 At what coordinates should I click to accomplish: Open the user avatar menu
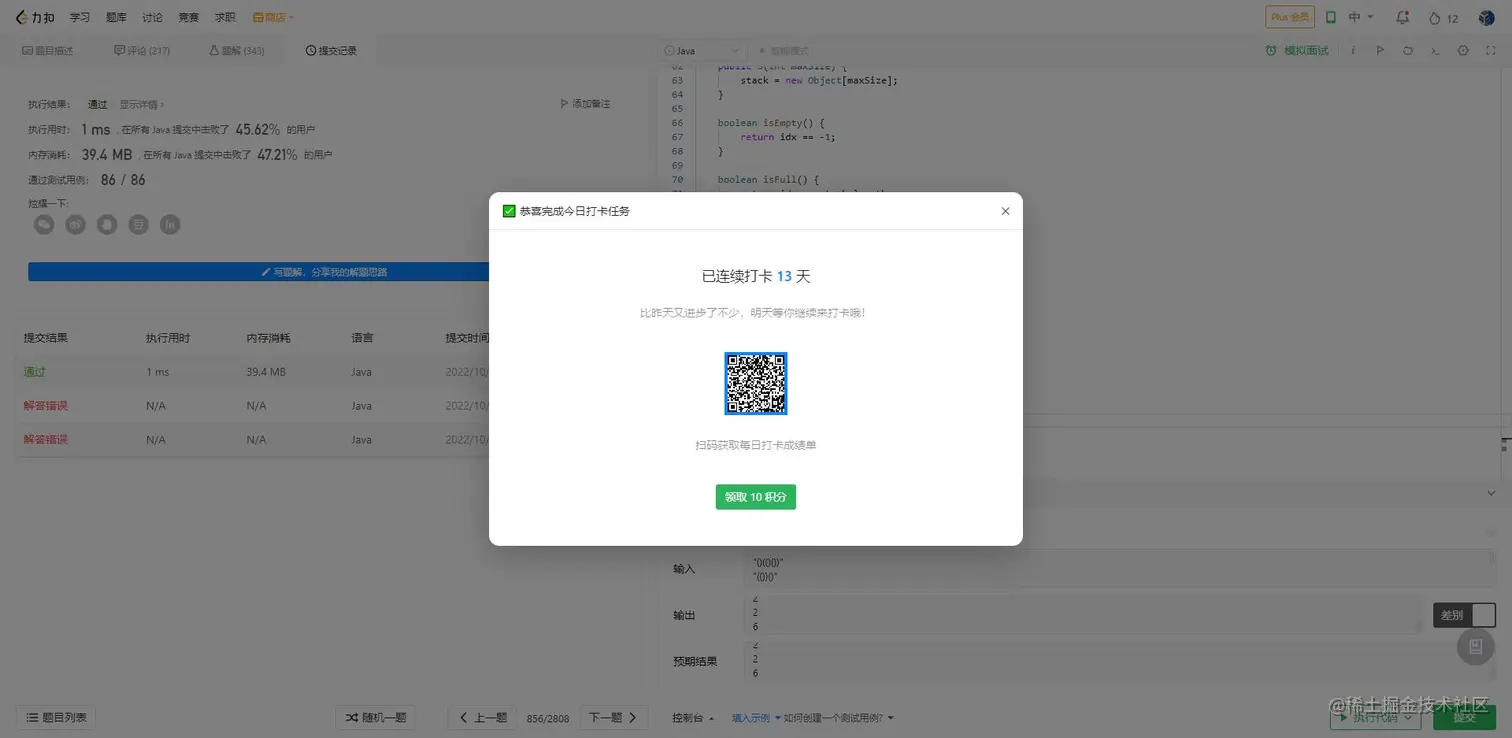pos(1486,17)
